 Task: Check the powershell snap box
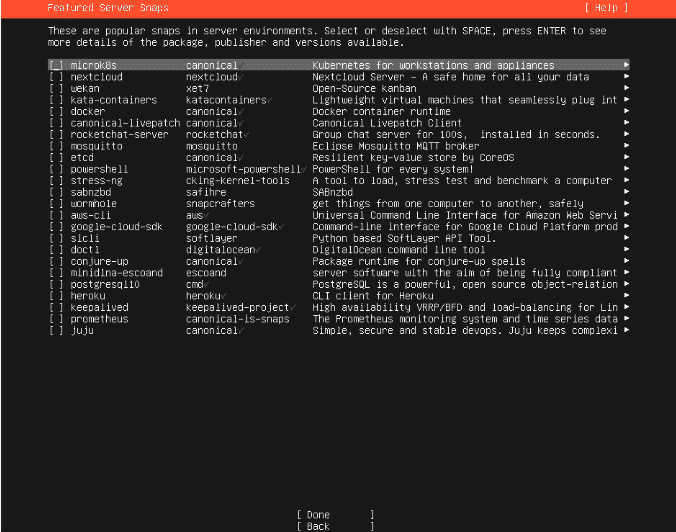(x=56, y=169)
